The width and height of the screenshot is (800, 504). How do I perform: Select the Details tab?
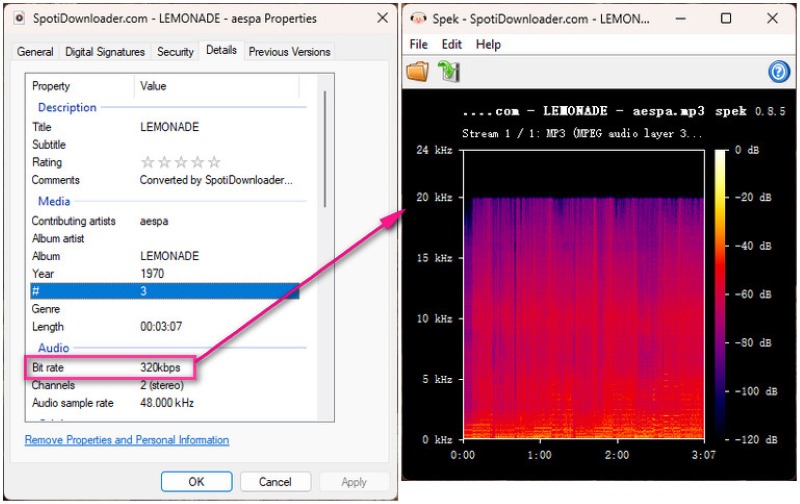pyautogui.click(x=221, y=50)
